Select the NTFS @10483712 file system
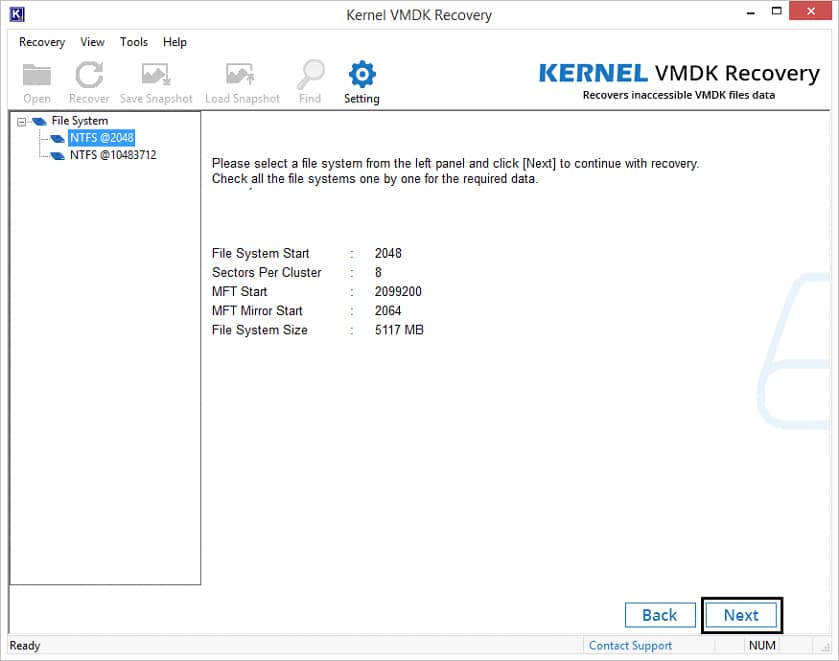Viewport: 839px width, 661px height. click(x=113, y=155)
